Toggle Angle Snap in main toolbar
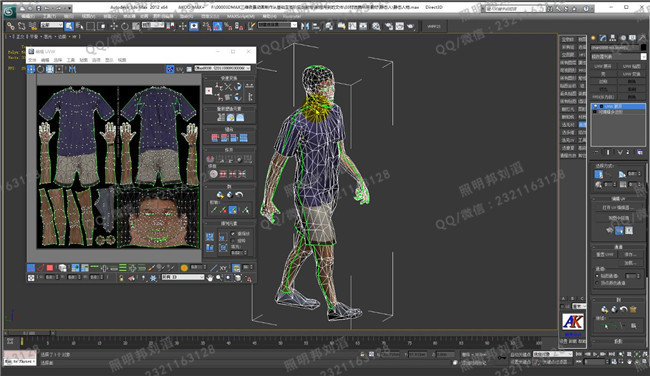 coord(217,26)
